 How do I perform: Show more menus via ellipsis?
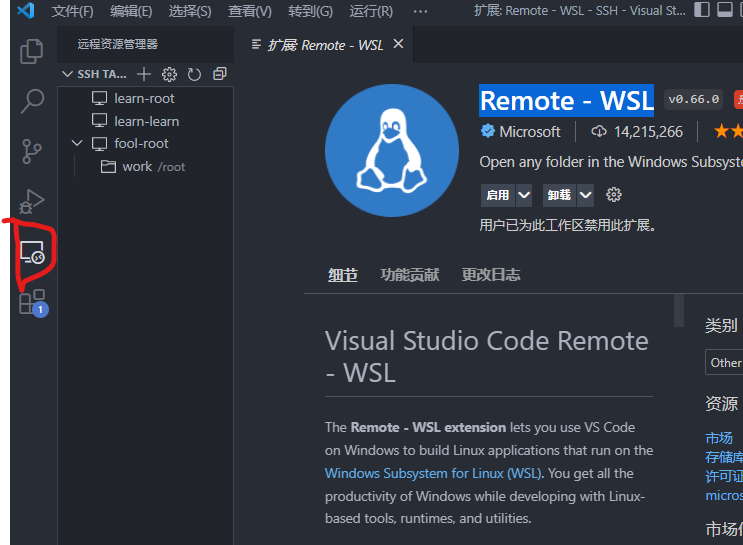pos(420,11)
